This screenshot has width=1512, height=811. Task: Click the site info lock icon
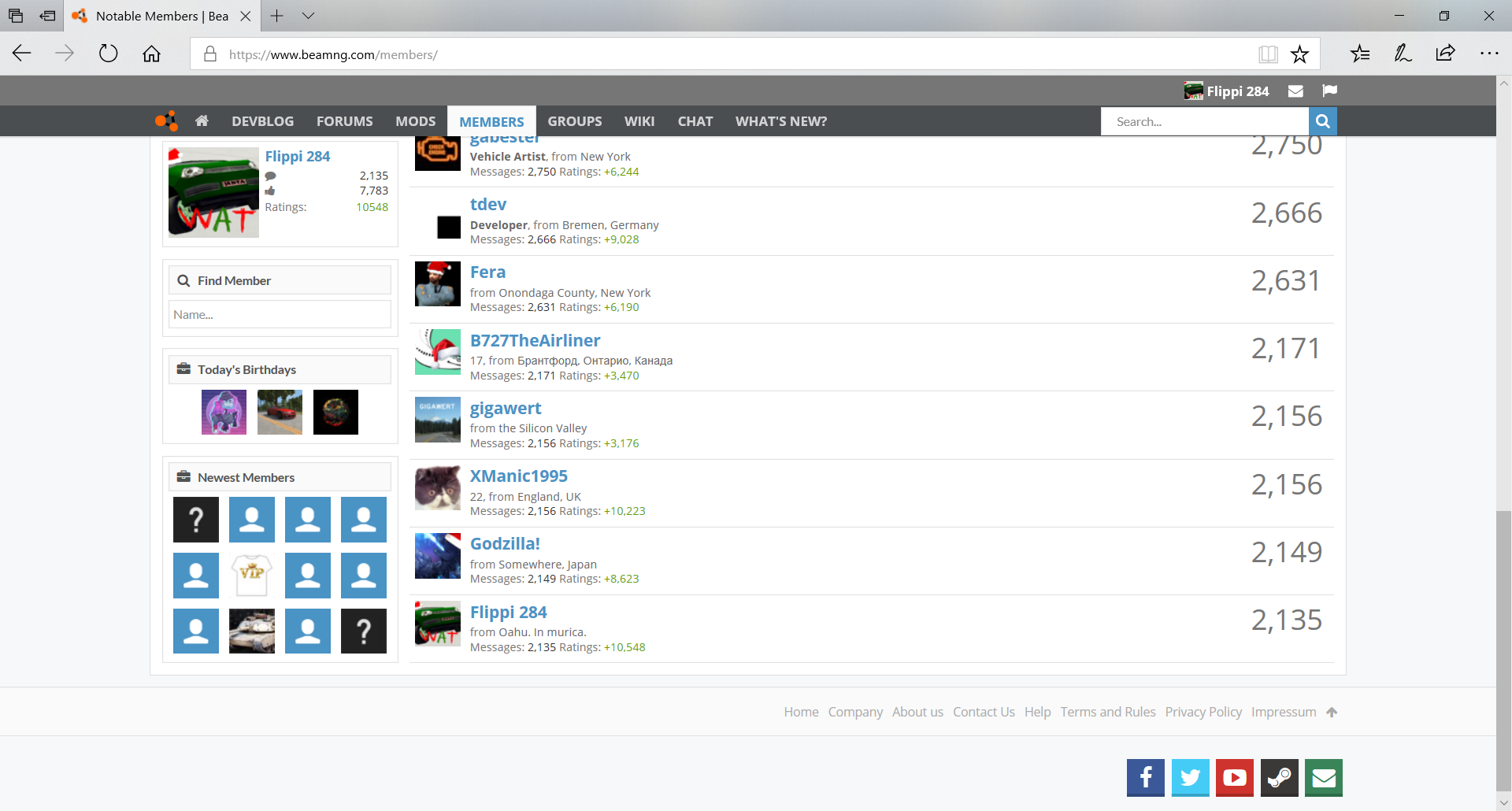[x=210, y=54]
